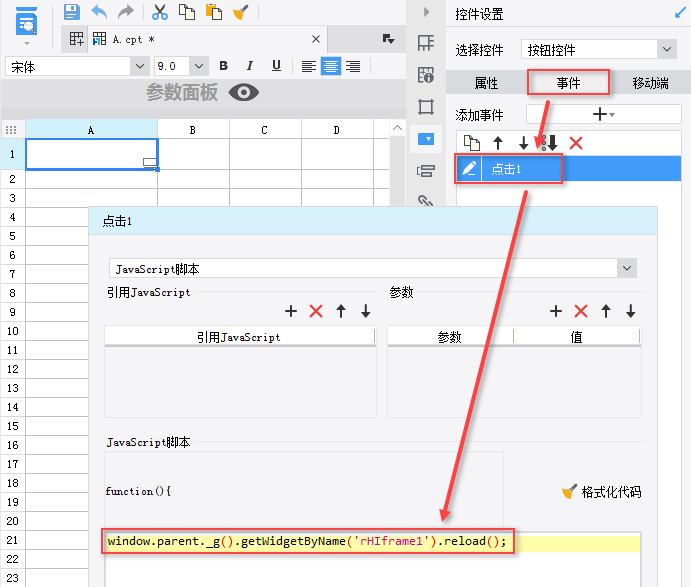Switch to the 事件 tab
Image resolution: width=691 pixels, height=587 pixels.
pos(568,82)
